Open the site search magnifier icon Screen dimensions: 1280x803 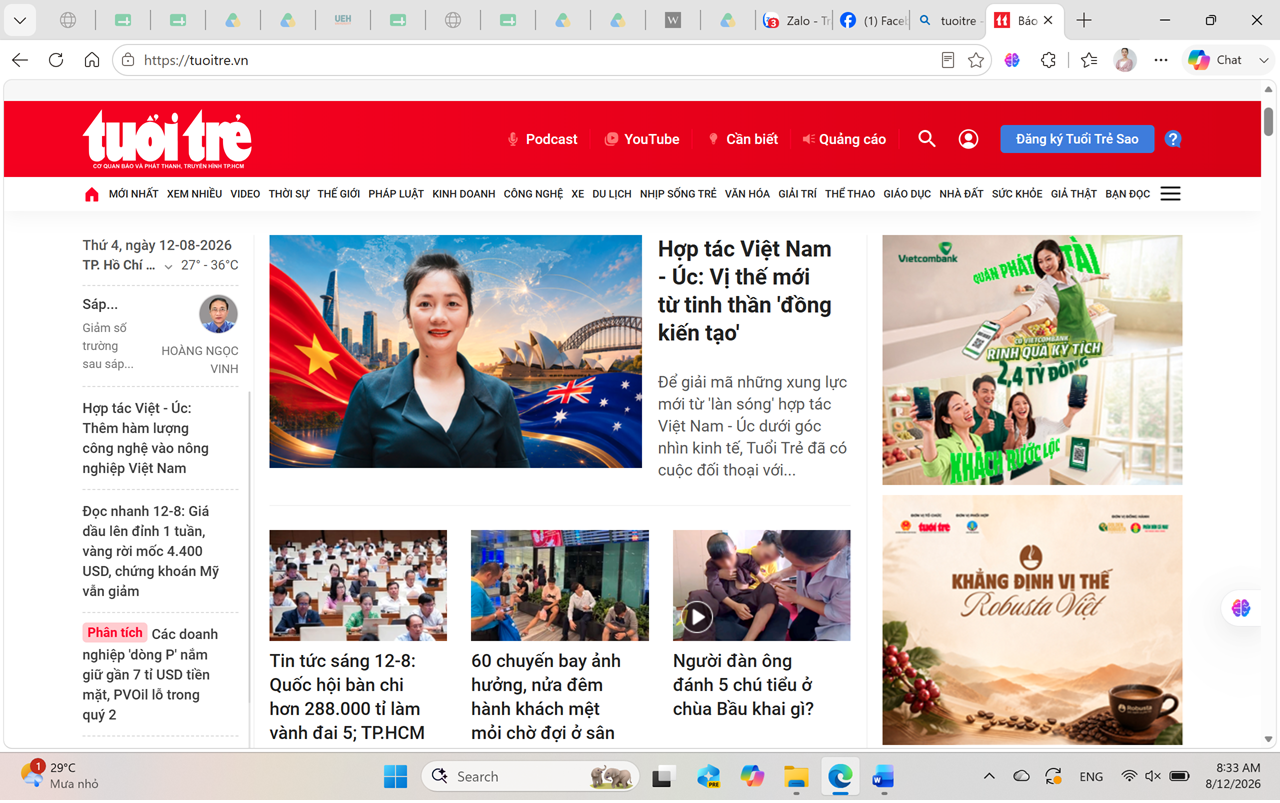pyautogui.click(x=927, y=139)
